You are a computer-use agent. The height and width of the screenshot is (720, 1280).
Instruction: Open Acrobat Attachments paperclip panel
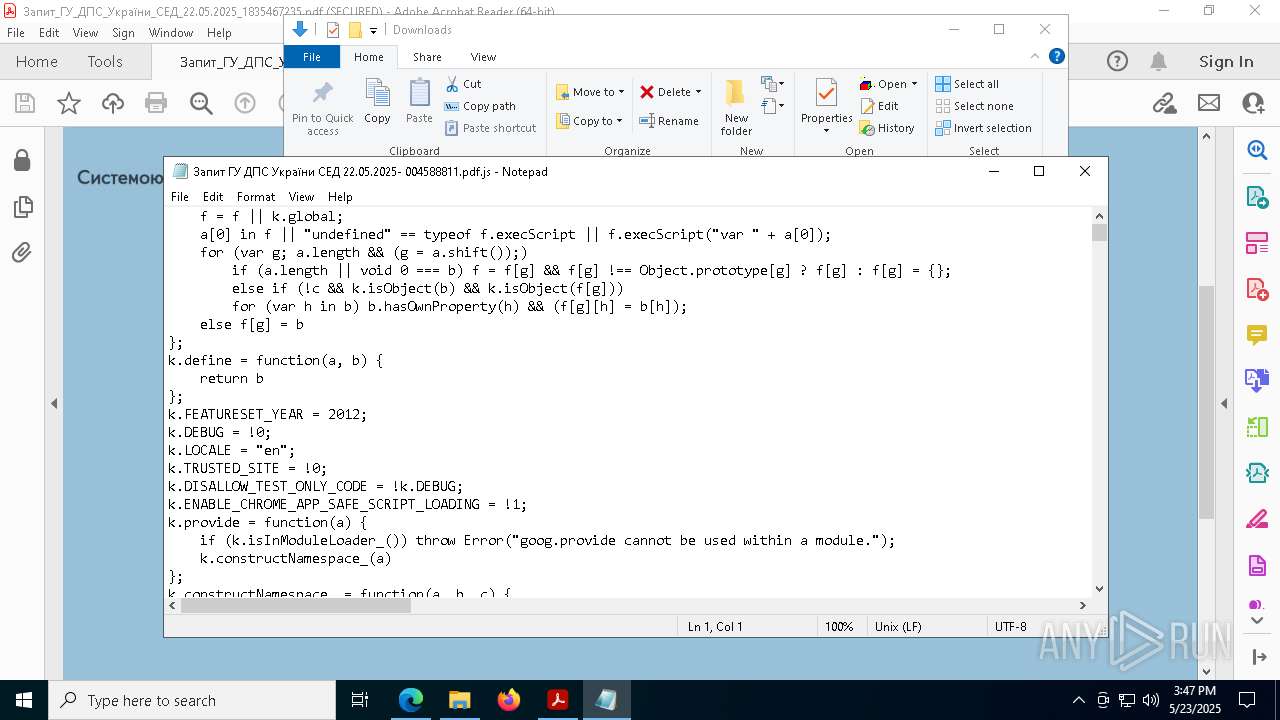pyautogui.click(x=22, y=253)
